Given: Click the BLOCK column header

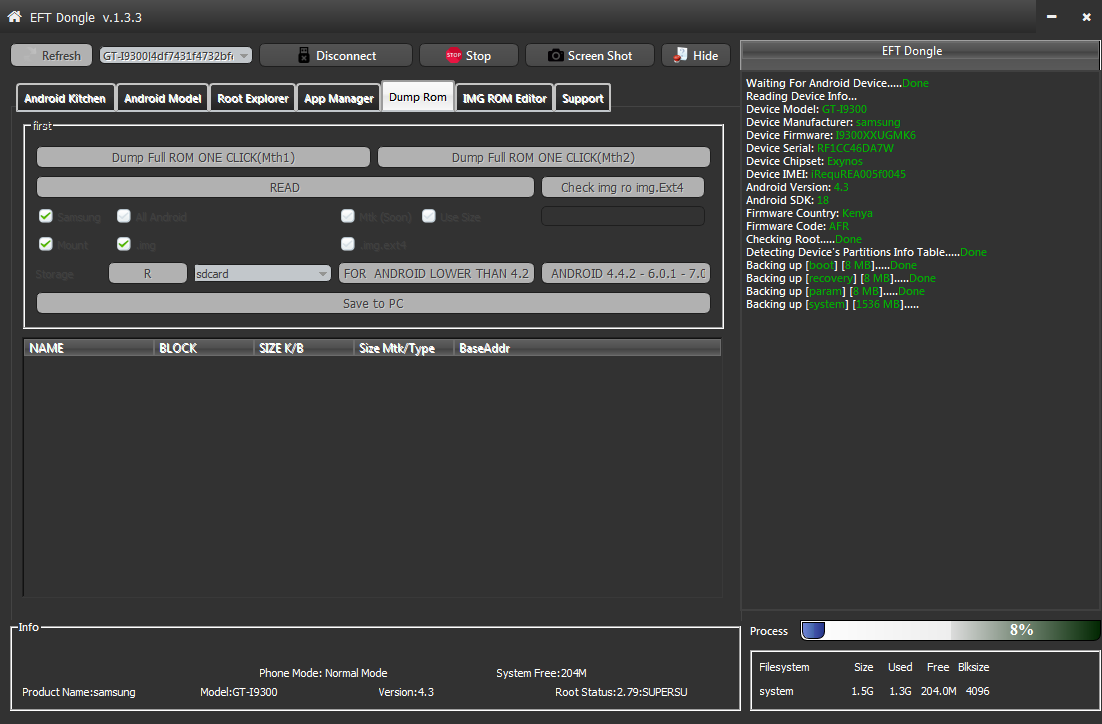Looking at the screenshot, I should (x=204, y=348).
